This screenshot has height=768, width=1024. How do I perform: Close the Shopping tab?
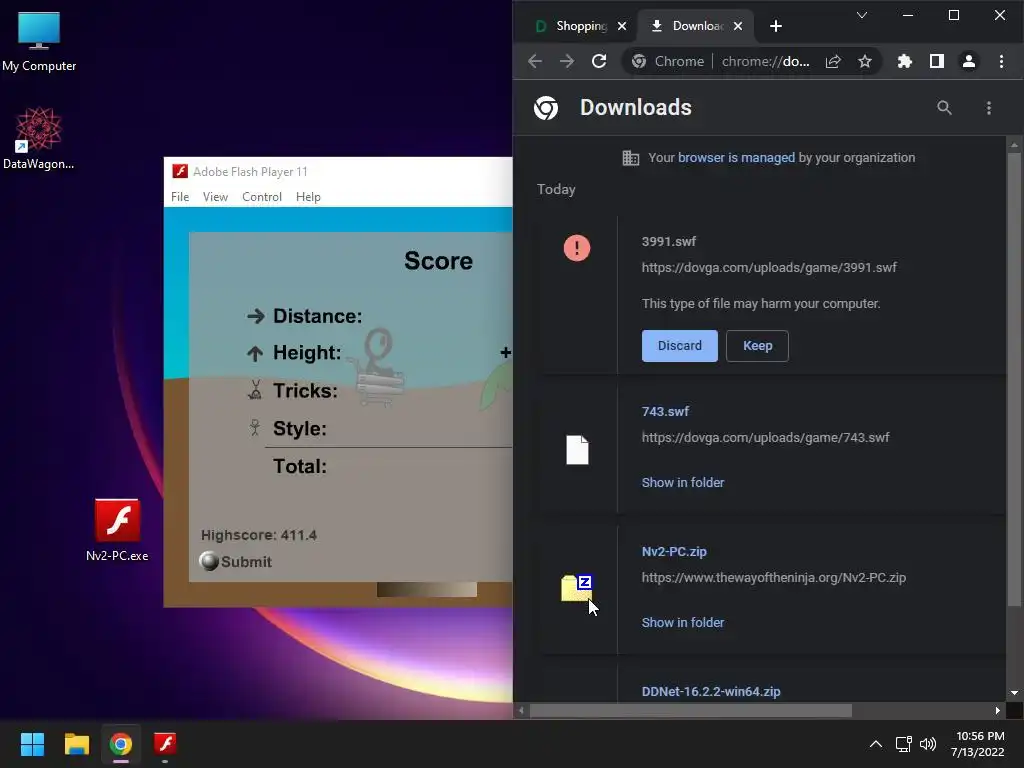click(x=622, y=26)
